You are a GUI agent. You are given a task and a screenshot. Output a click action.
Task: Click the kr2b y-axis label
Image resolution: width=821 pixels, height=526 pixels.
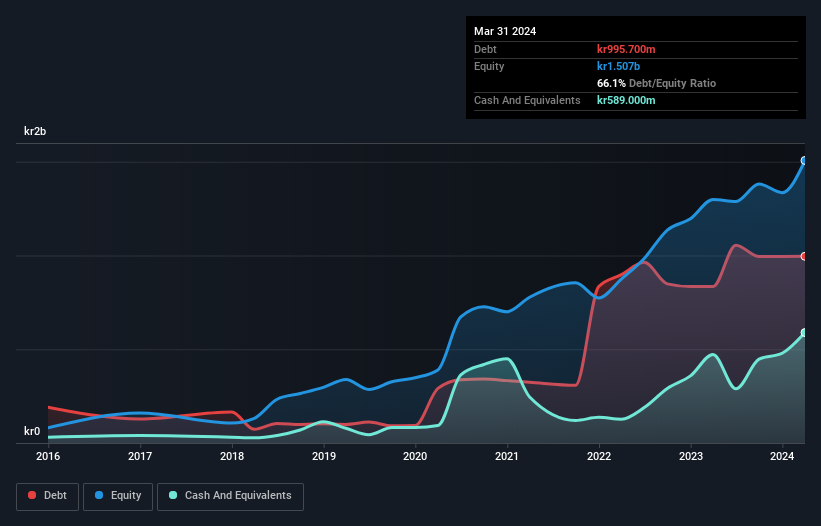(x=35, y=131)
